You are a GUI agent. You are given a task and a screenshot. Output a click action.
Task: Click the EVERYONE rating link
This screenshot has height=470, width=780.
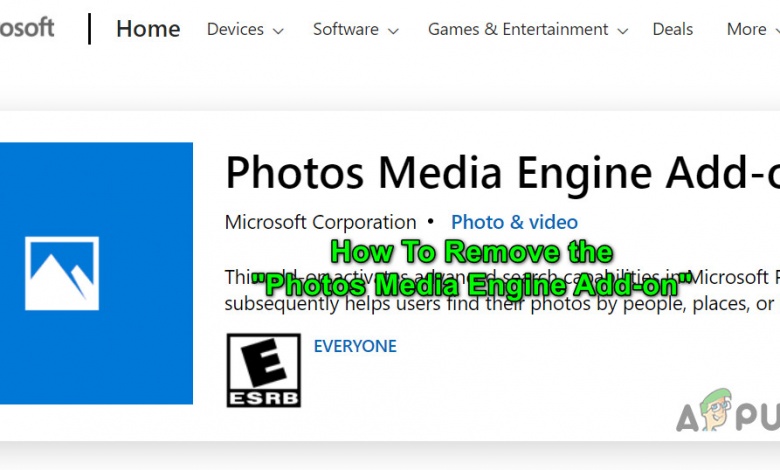[x=355, y=346]
